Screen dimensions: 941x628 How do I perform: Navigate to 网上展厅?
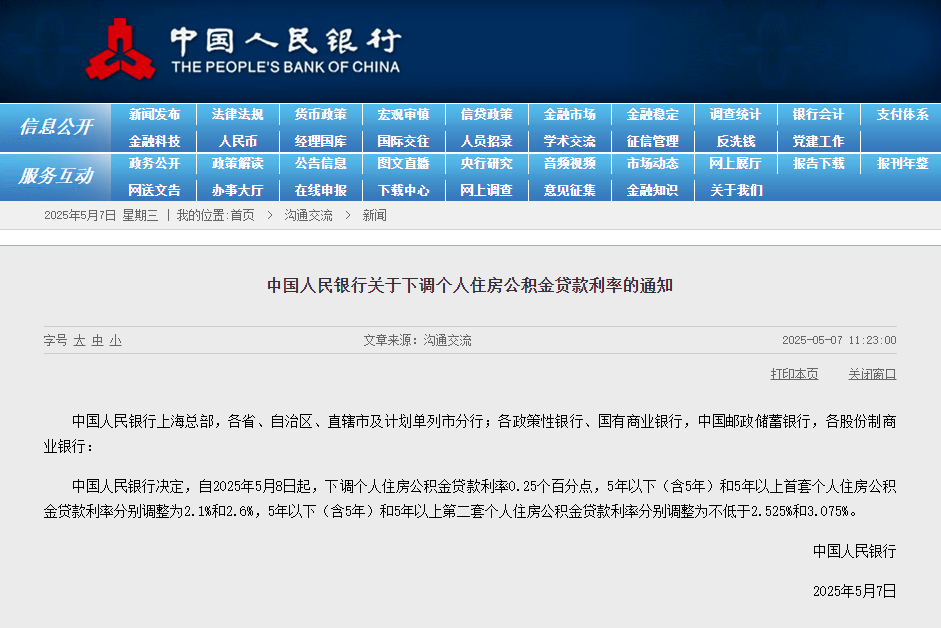(735, 163)
